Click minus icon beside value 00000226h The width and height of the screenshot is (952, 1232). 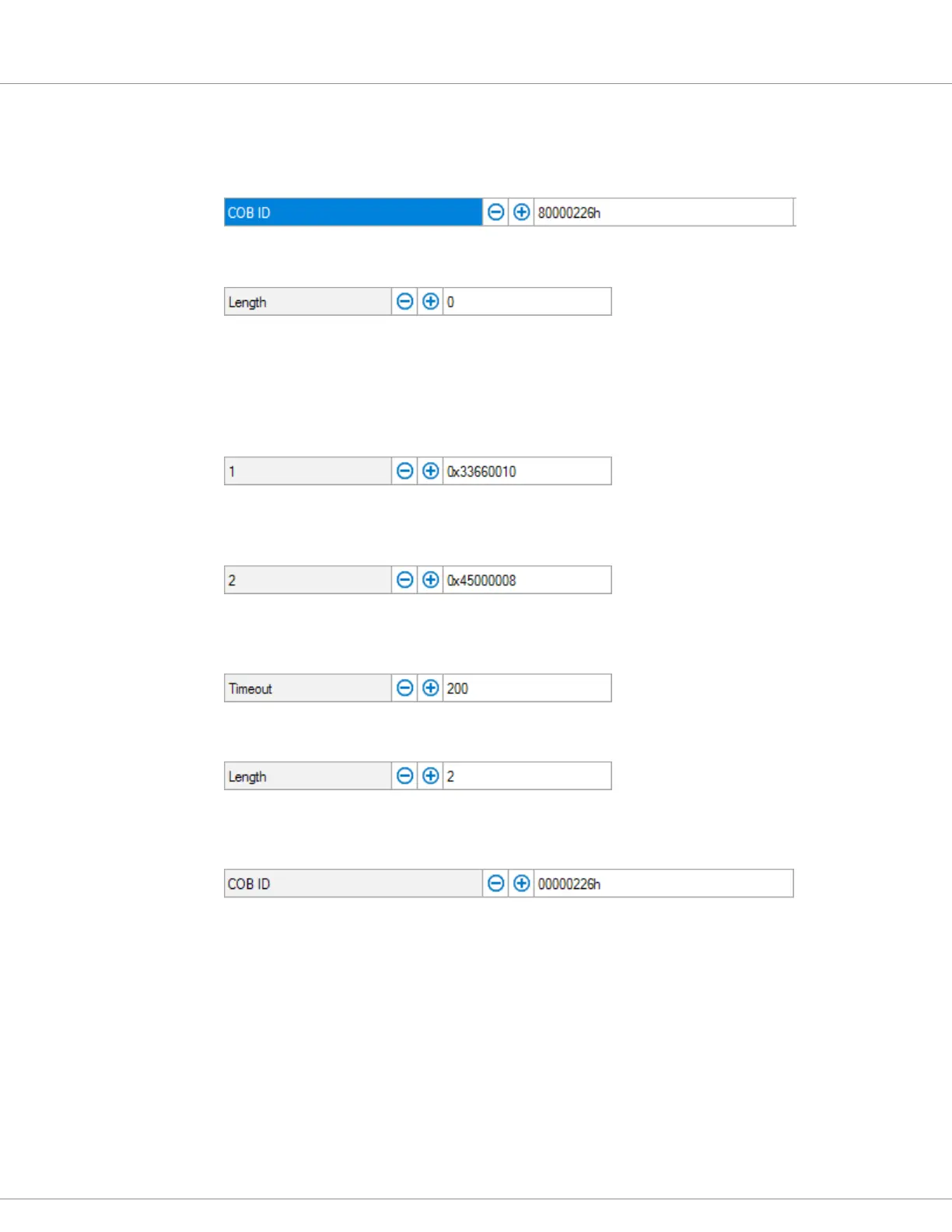point(495,884)
